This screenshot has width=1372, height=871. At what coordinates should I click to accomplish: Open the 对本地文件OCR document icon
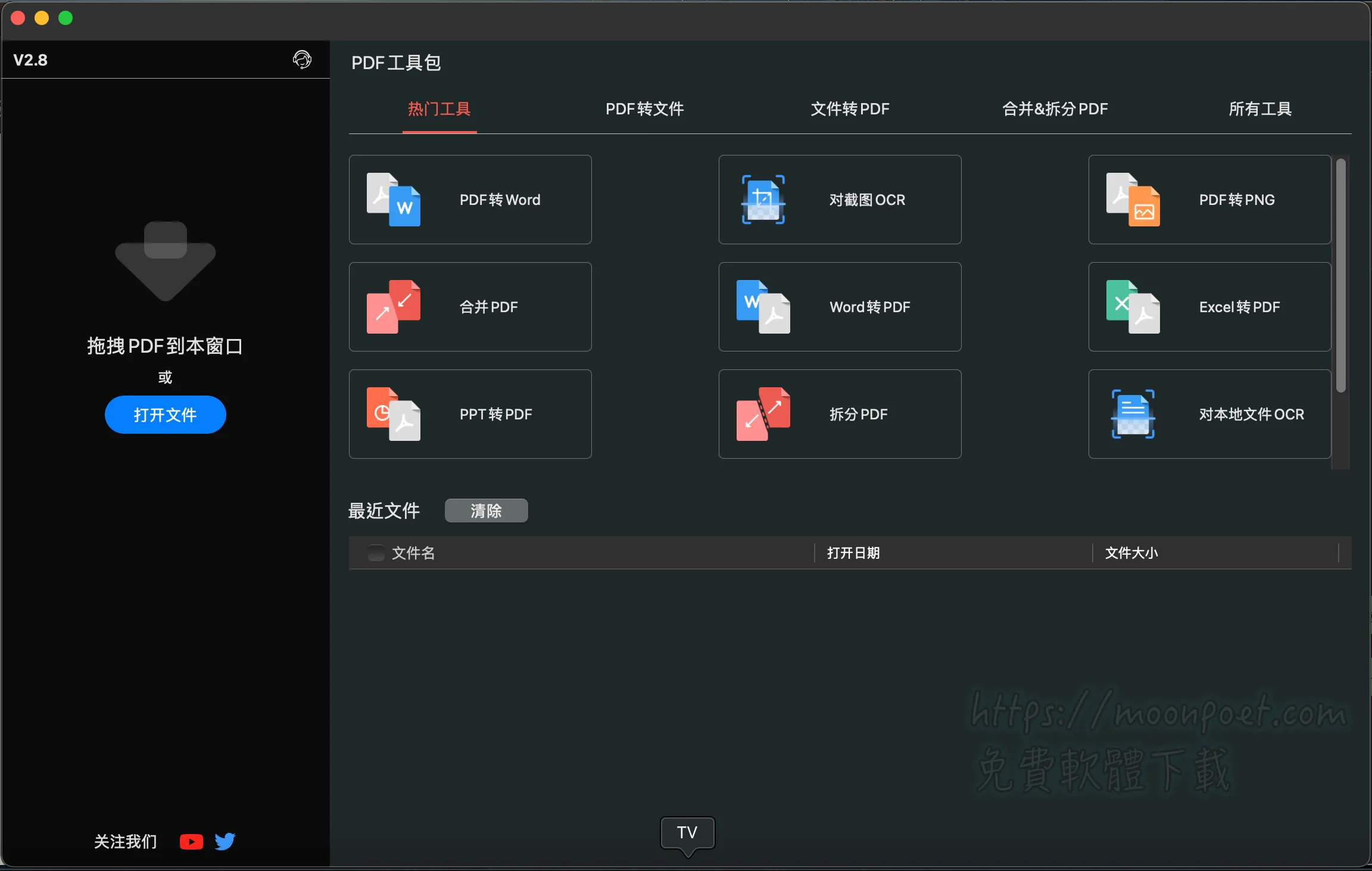(x=1133, y=414)
